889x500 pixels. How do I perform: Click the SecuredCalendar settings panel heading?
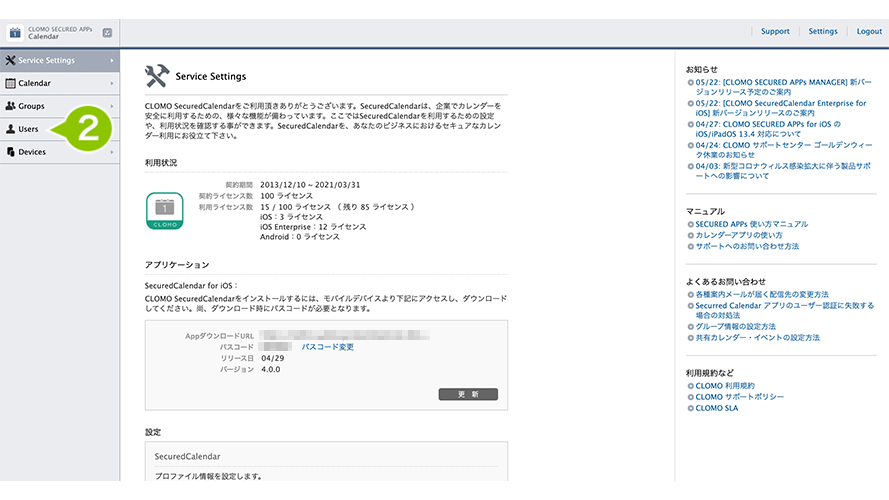[x=188, y=456]
